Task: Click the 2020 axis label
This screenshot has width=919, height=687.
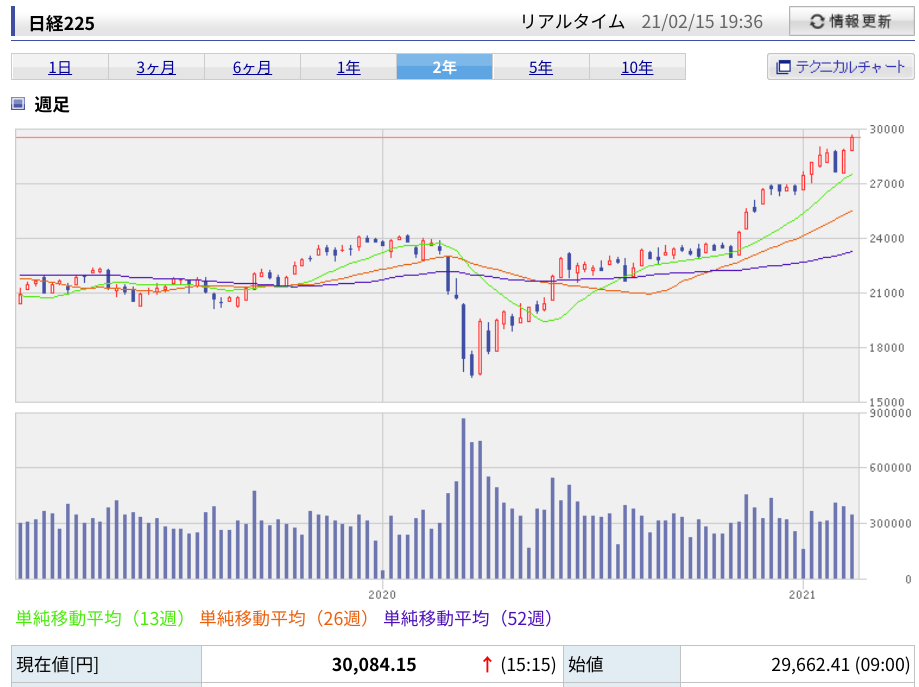Action: pos(382,595)
